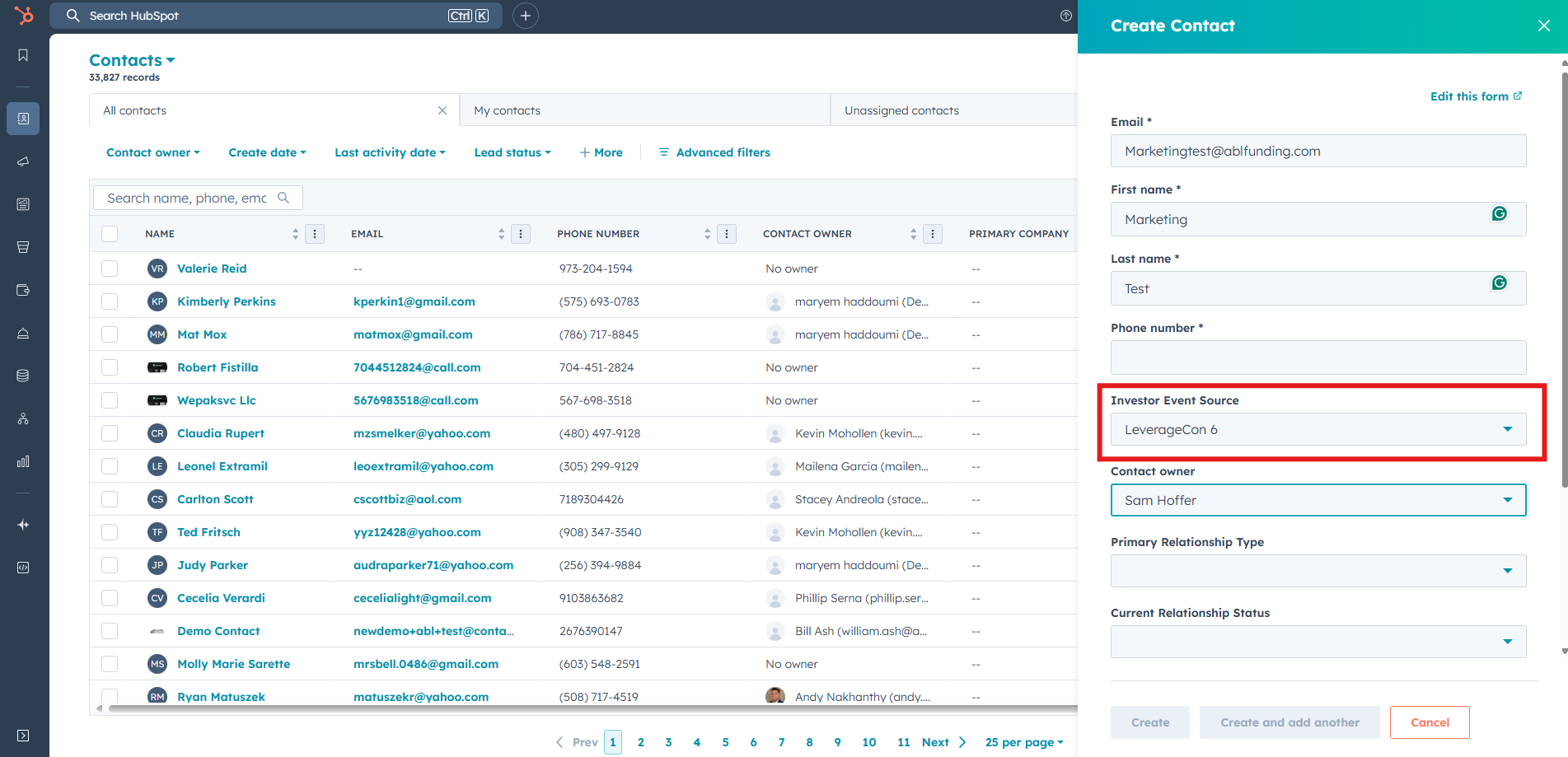
Task: Open the bookmarks icon in sidebar
Action: click(x=23, y=55)
